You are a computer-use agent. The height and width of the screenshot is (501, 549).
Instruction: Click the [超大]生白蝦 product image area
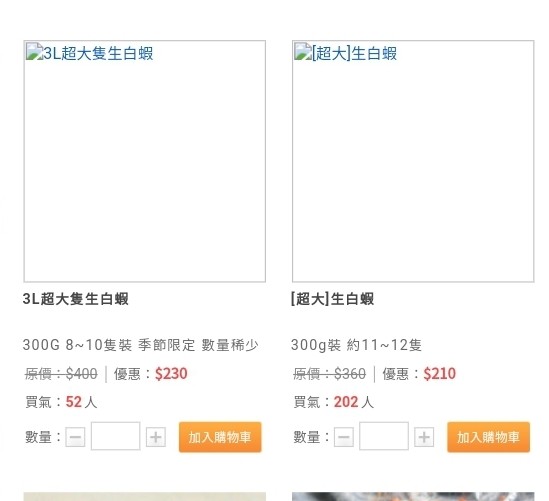[413, 161]
